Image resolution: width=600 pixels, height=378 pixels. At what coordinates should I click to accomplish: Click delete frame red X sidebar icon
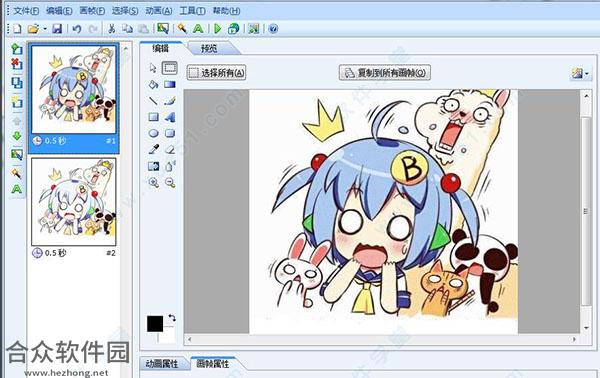point(16,64)
